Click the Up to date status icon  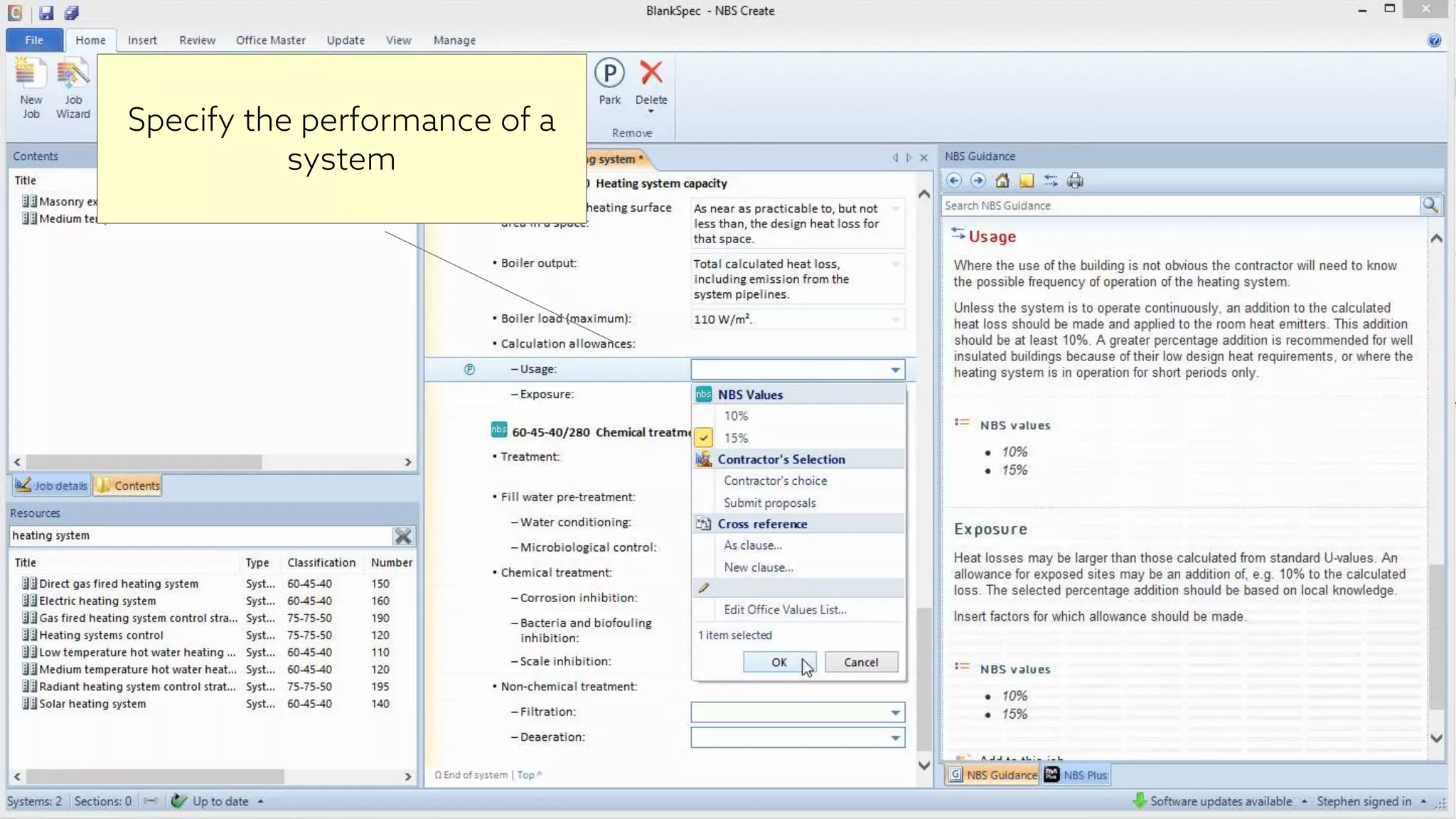[179, 801]
